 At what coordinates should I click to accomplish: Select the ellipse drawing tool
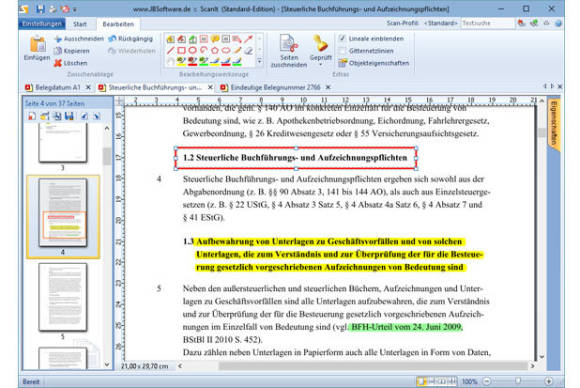(192, 51)
